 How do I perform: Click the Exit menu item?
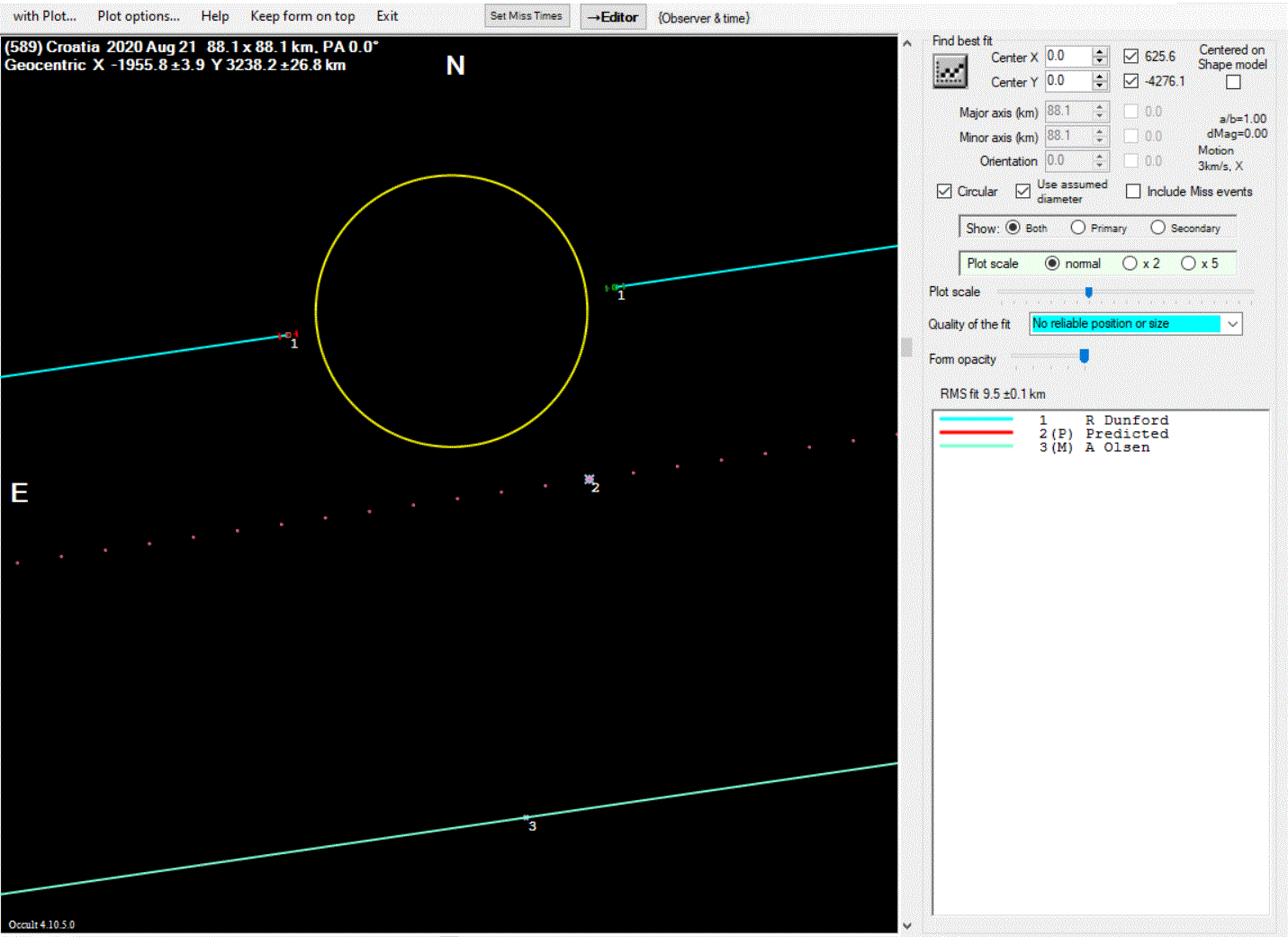[x=387, y=16]
